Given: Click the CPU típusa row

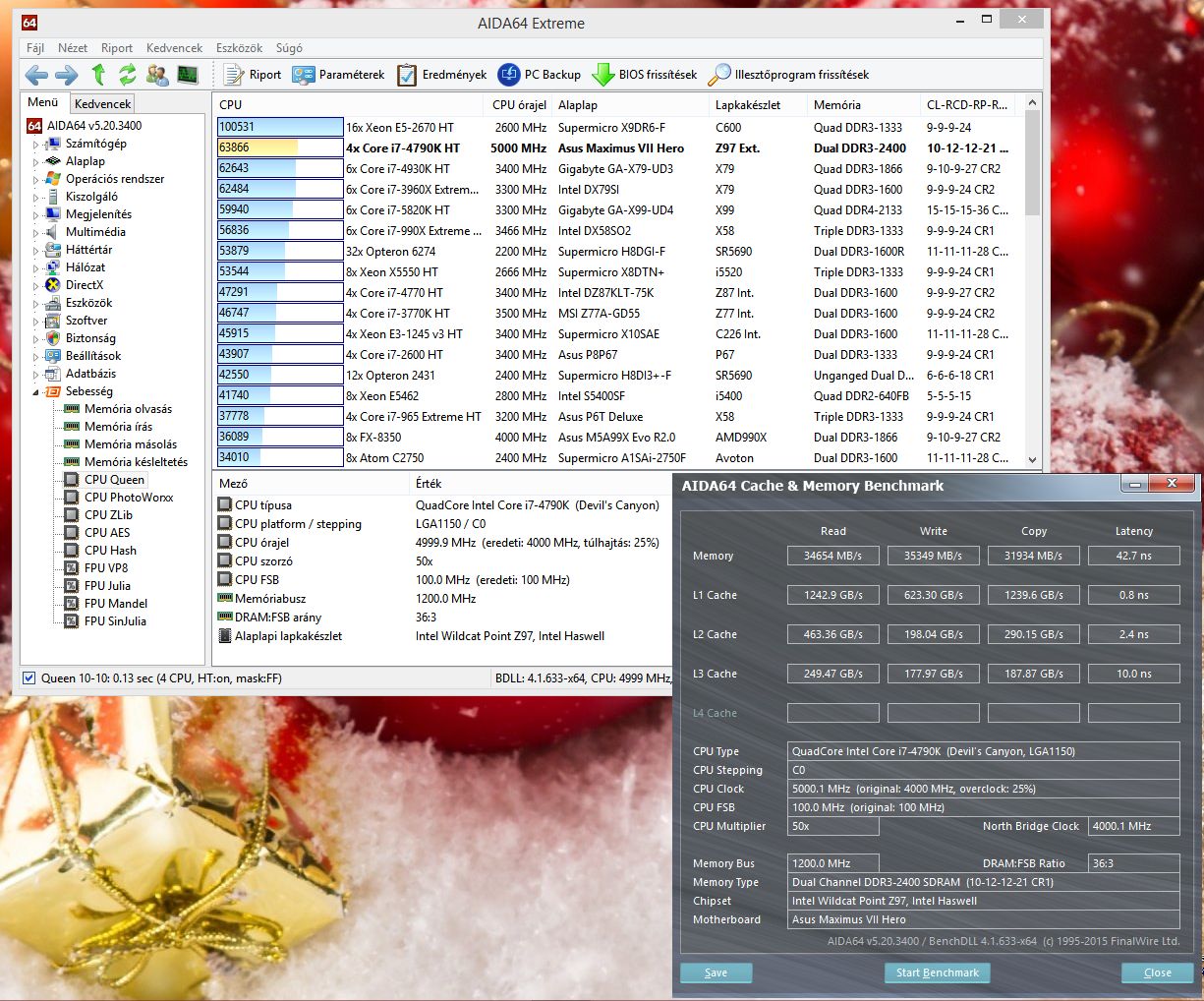Looking at the screenshot, I should click(440, 505).
